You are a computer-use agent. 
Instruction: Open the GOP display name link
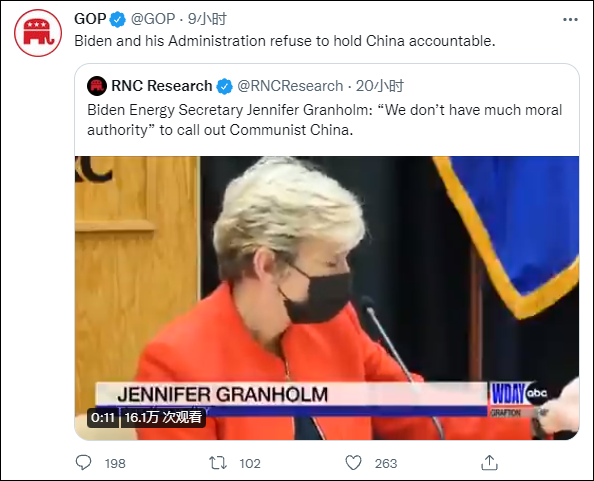pos(90,19)
